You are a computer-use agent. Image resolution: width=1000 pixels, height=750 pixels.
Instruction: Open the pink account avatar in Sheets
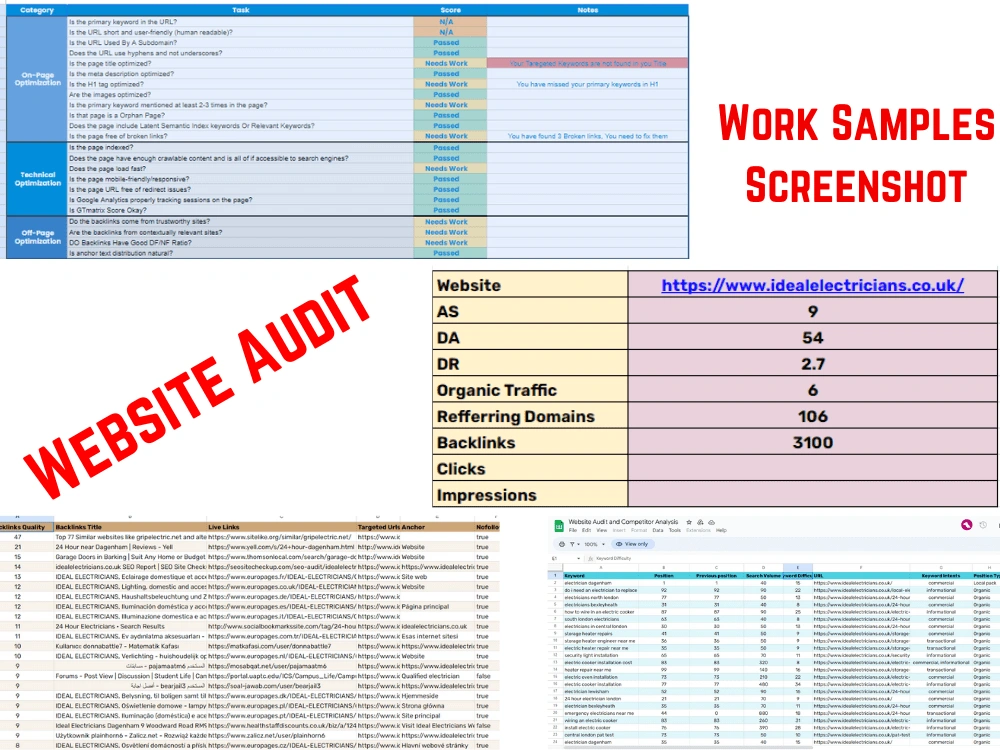[x=967, y=525]
